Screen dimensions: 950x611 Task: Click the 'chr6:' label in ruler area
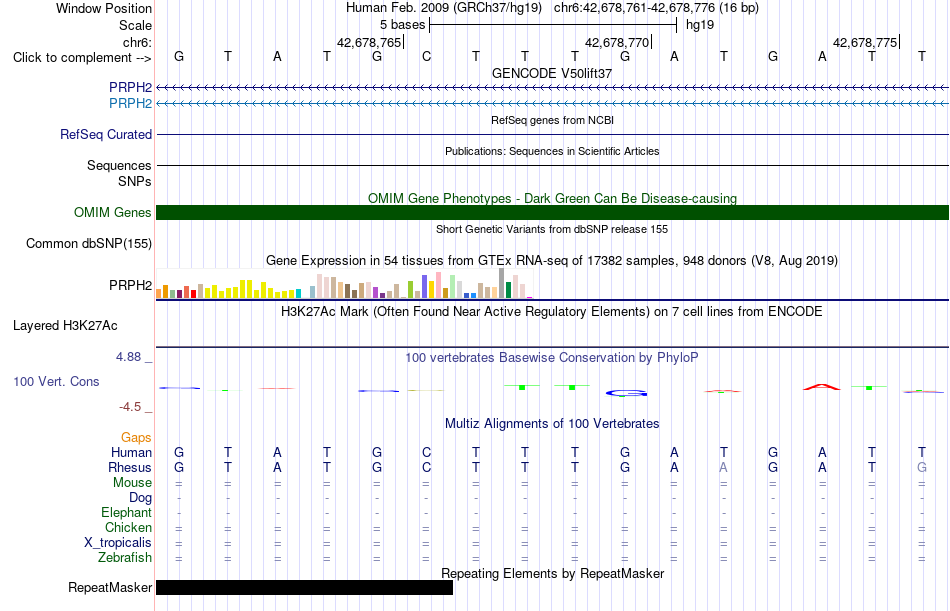[138, 42]
